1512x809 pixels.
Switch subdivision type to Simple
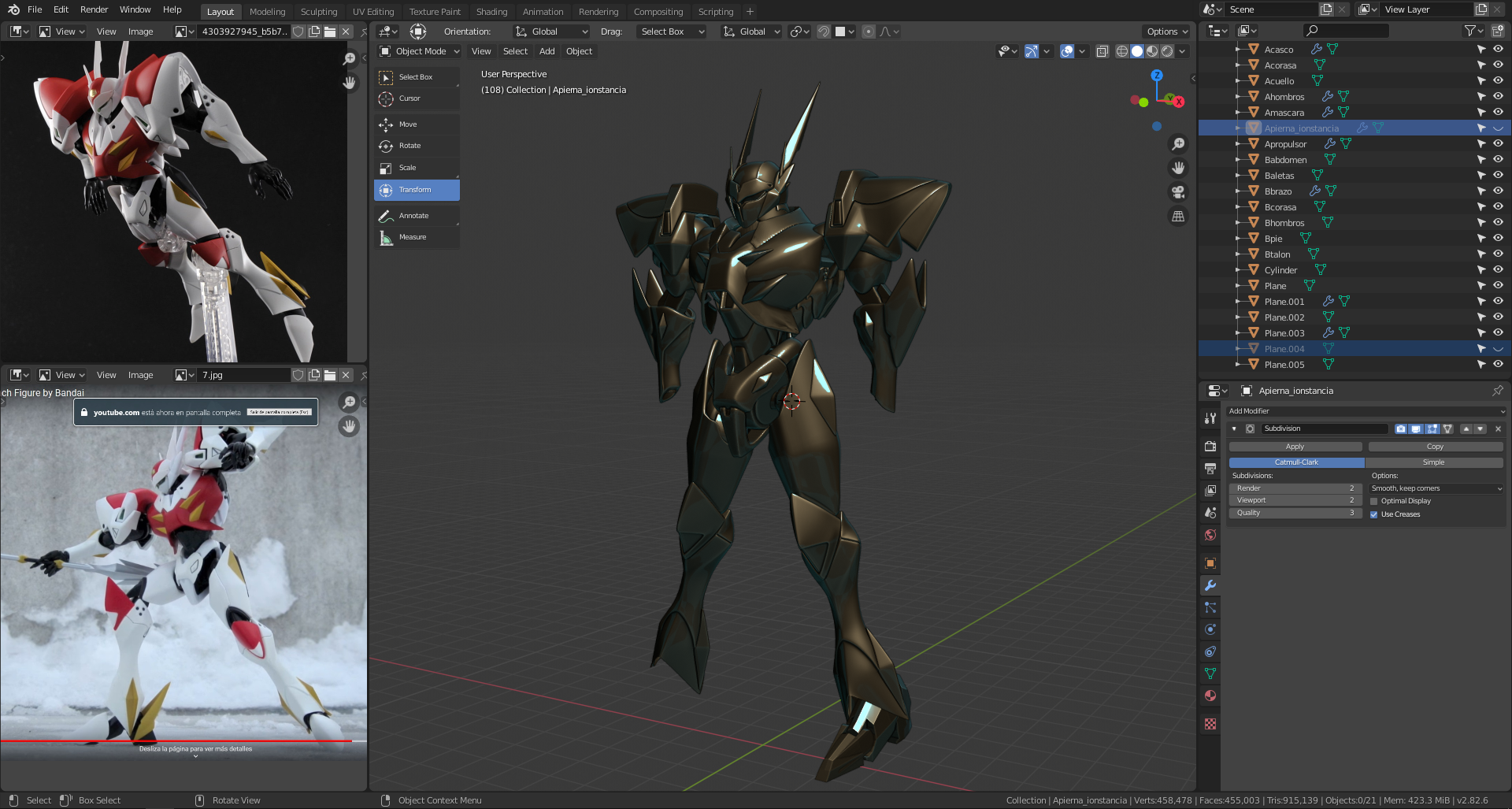coord(1433,462)
